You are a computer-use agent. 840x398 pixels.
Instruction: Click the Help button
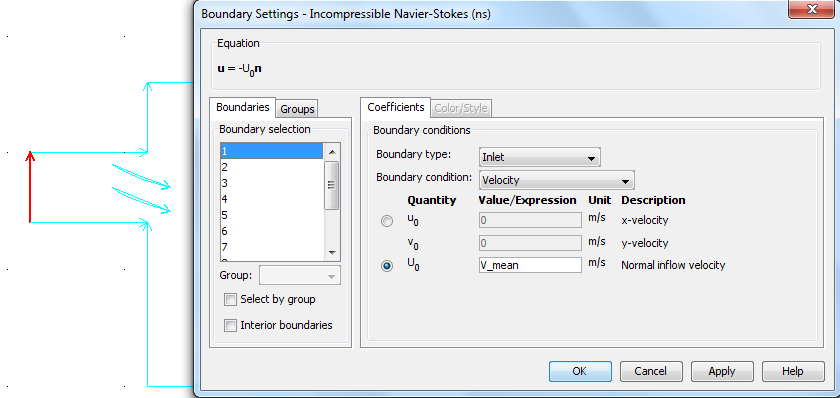793,371
